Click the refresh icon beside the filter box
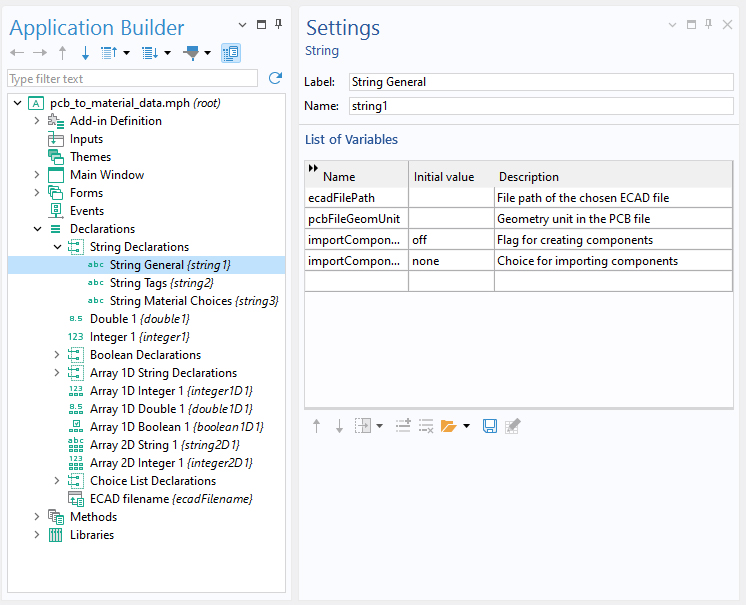746x605 pixels. (x=275, y=78)
